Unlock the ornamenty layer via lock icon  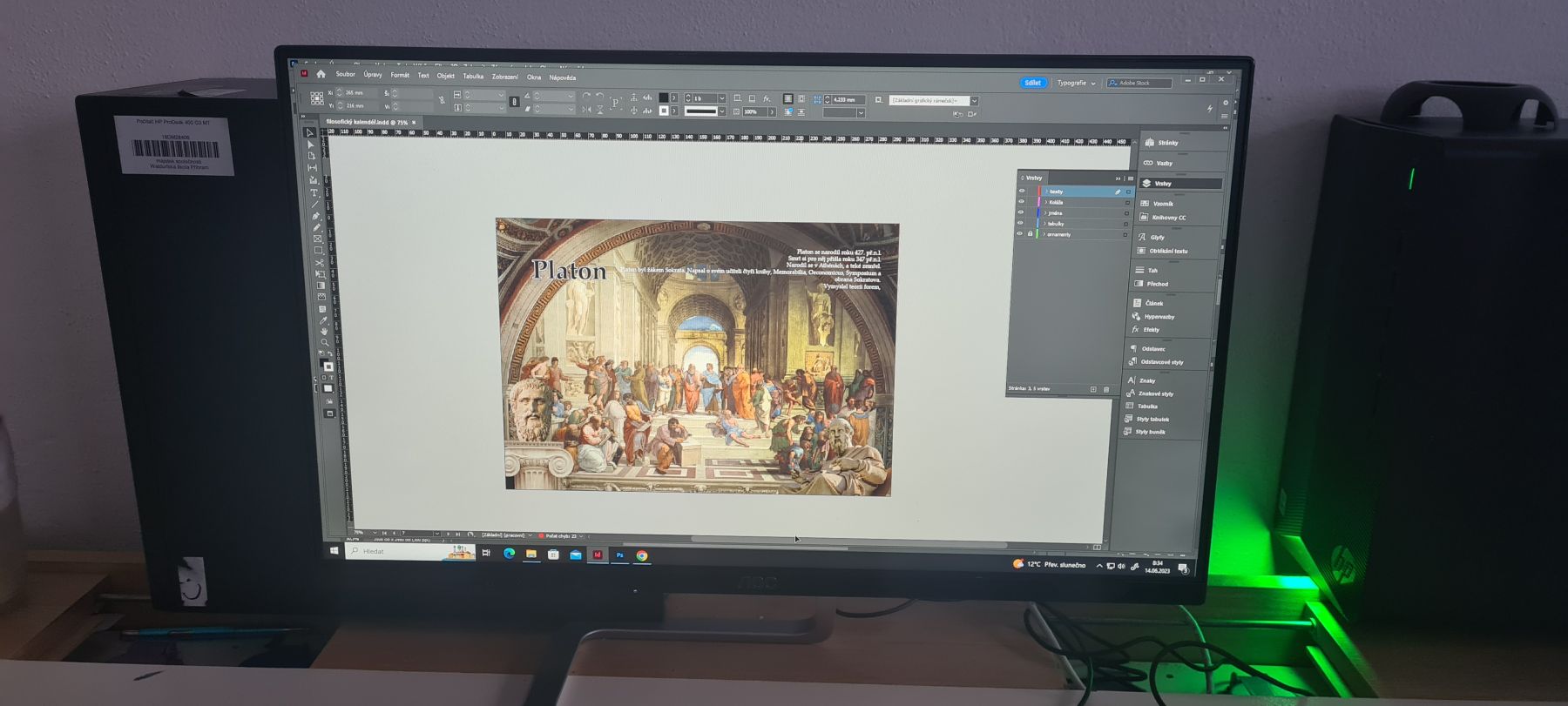[1030, 233]
